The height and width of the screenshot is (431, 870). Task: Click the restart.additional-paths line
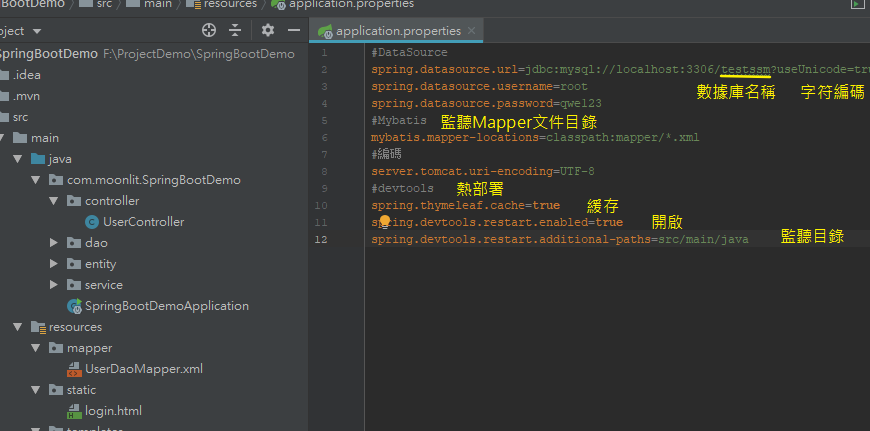pyautogui.click(x=560, y=240)
